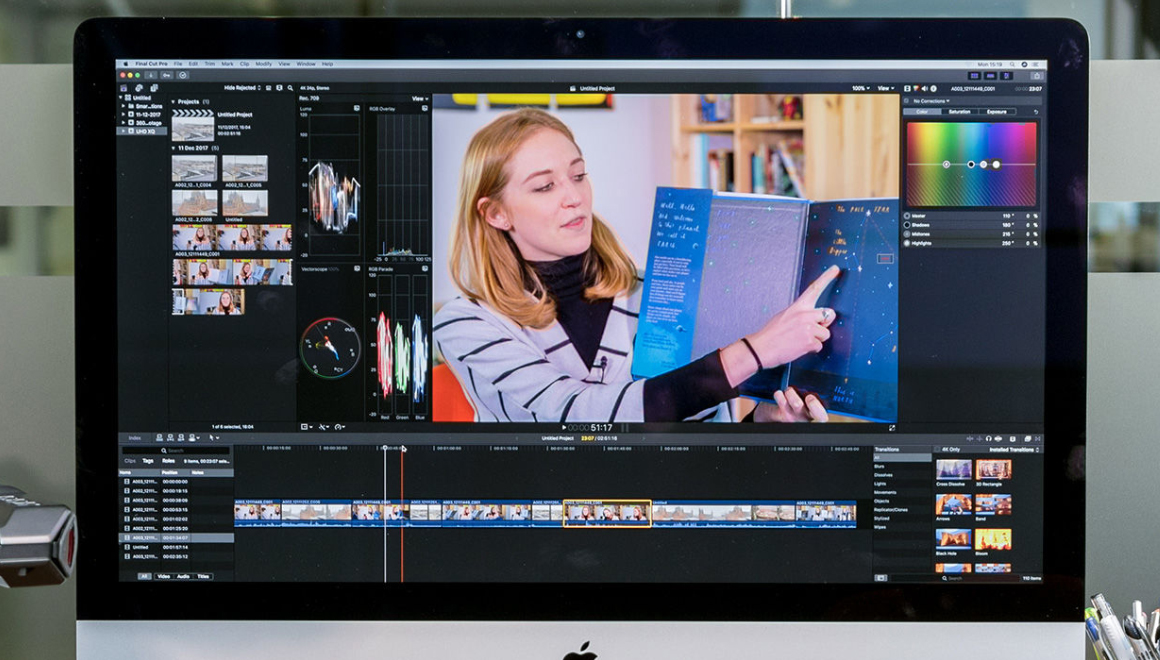1160x660 pixels.
Task: Click the Audio filter button in index
Action: 183,576
